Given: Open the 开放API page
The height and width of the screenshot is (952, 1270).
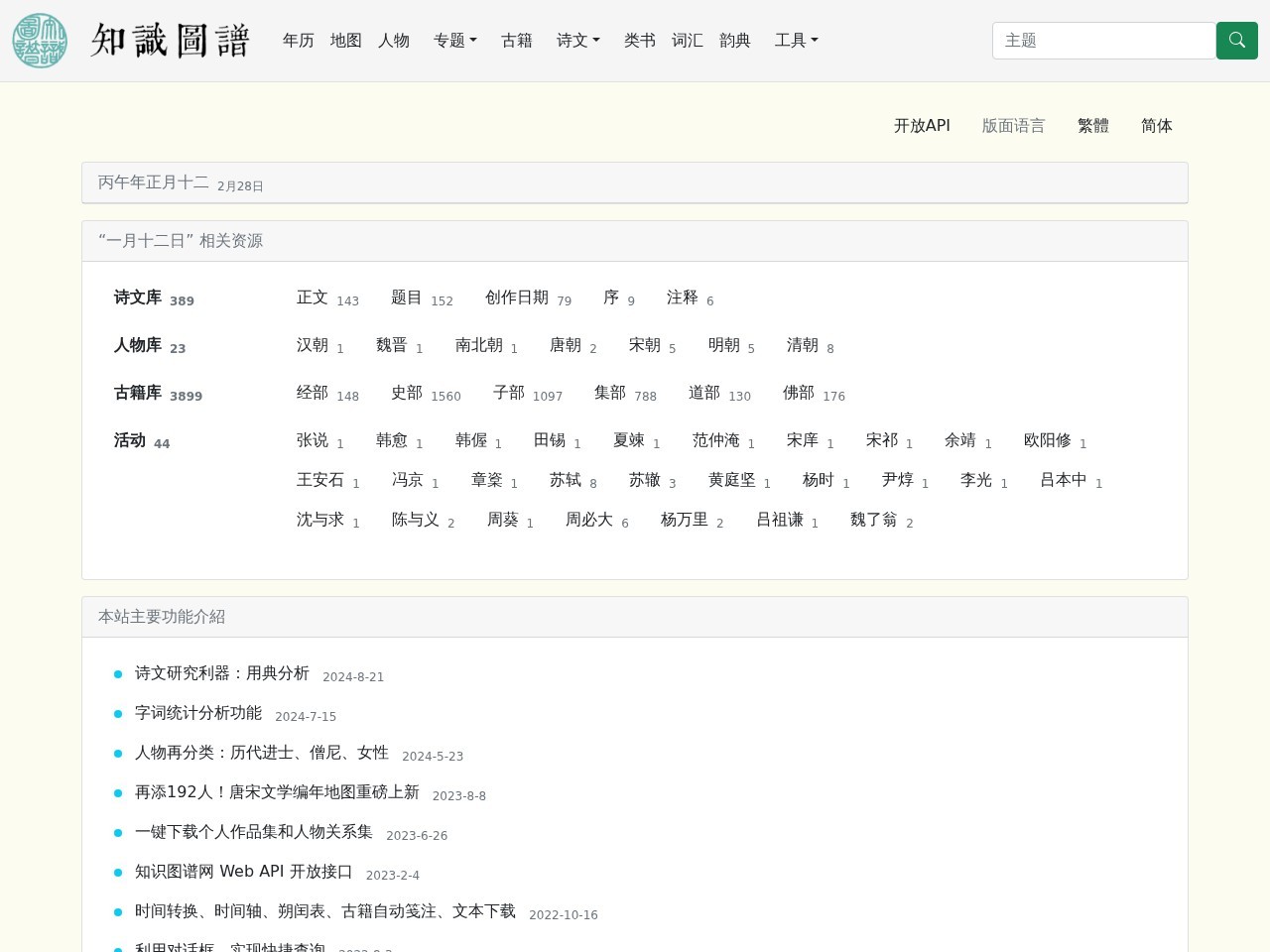Looking at the screenshot, I should click(922, 126).
